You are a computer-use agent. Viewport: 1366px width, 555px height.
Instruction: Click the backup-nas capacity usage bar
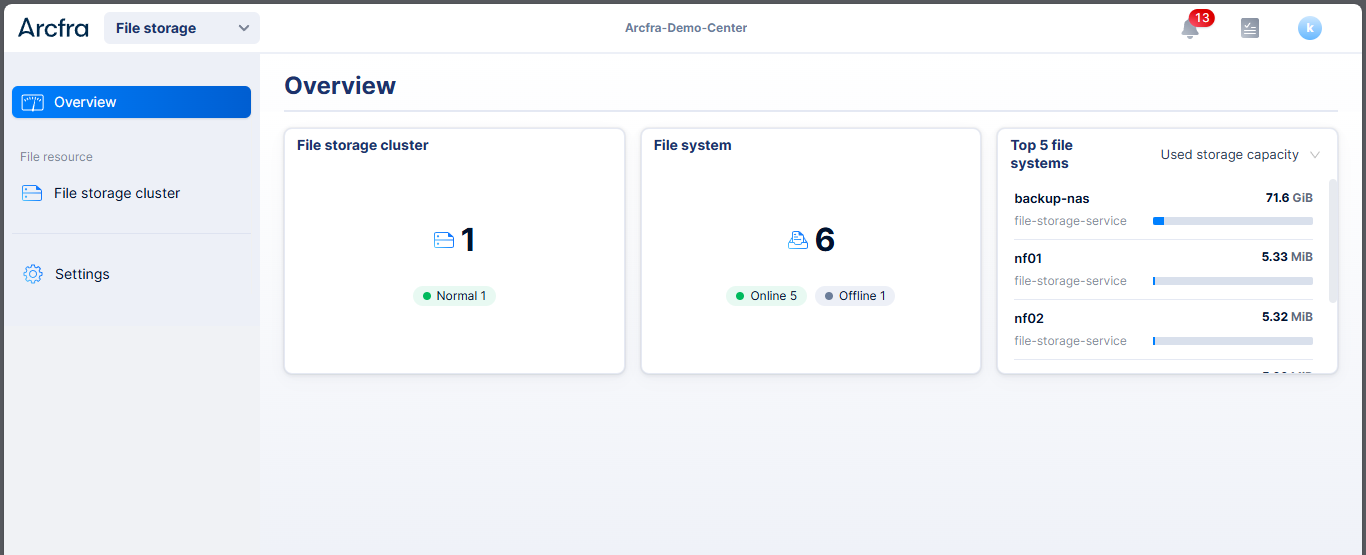pos(1232,221)
